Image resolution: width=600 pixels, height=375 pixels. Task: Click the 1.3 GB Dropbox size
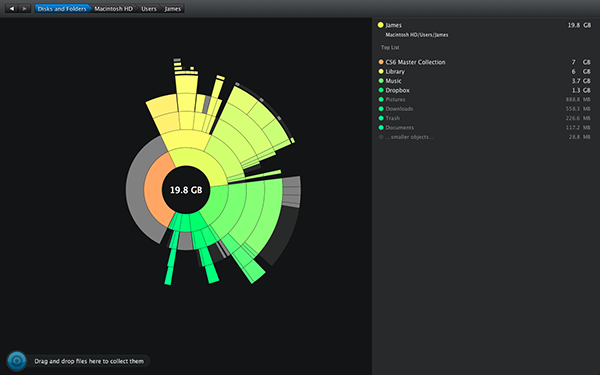[581, 90]
